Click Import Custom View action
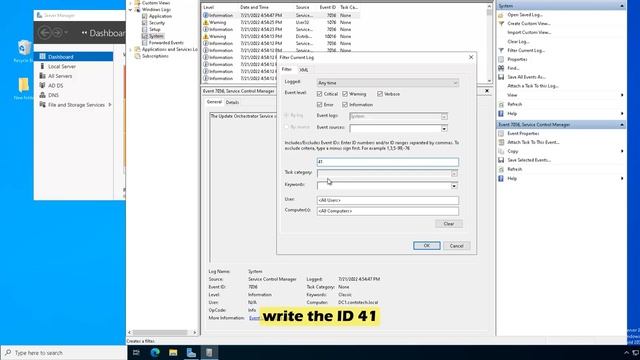The height and width of the screenshot is (360, 640). [529, 33]
